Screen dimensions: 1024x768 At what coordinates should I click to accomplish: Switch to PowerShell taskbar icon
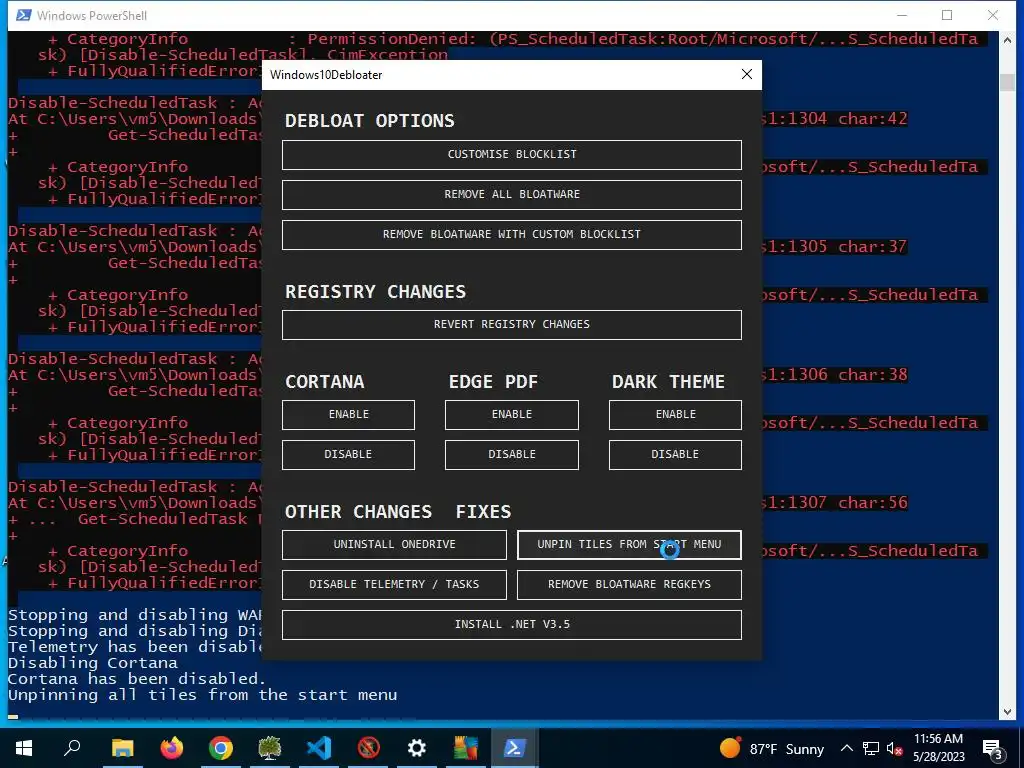(x=515, y=748)
